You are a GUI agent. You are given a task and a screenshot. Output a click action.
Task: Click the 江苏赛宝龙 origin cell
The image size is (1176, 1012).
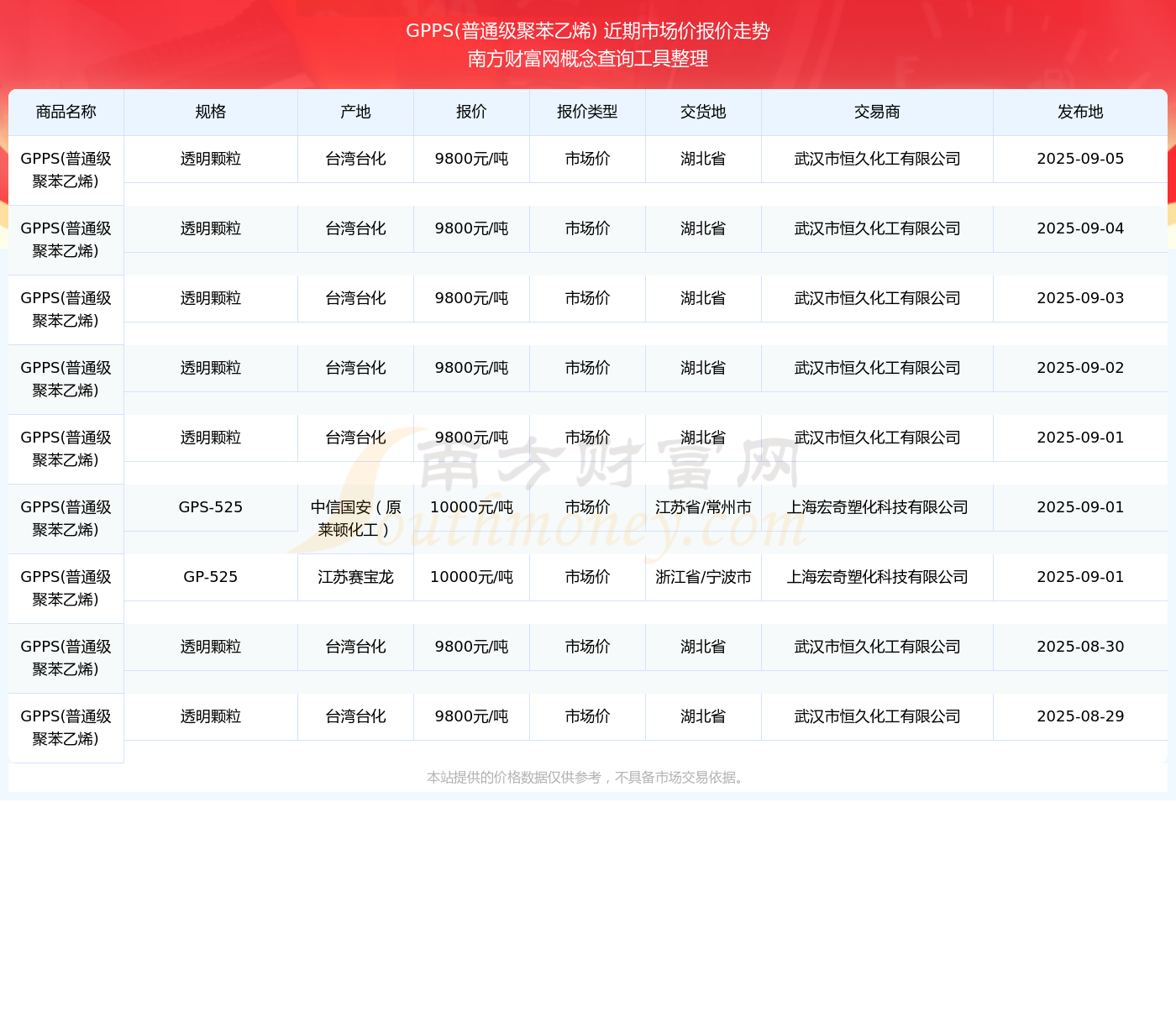tap(355, 577)
